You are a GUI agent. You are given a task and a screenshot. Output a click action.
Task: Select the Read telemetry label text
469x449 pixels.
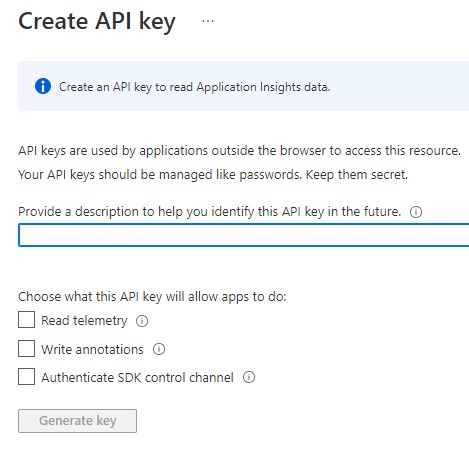pyautogui.click(x=84, y=321)
